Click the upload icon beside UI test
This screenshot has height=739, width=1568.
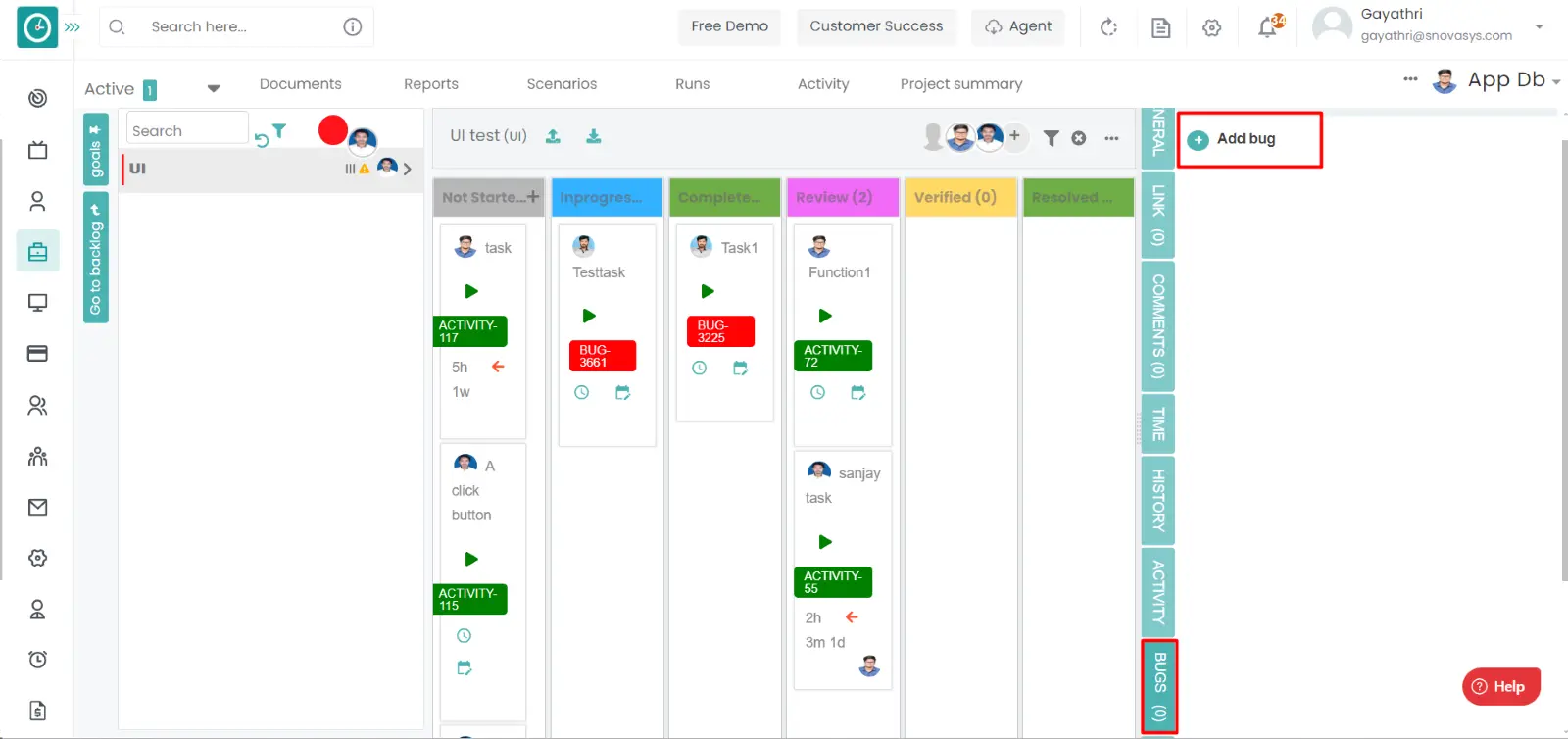tap(553, 136)
